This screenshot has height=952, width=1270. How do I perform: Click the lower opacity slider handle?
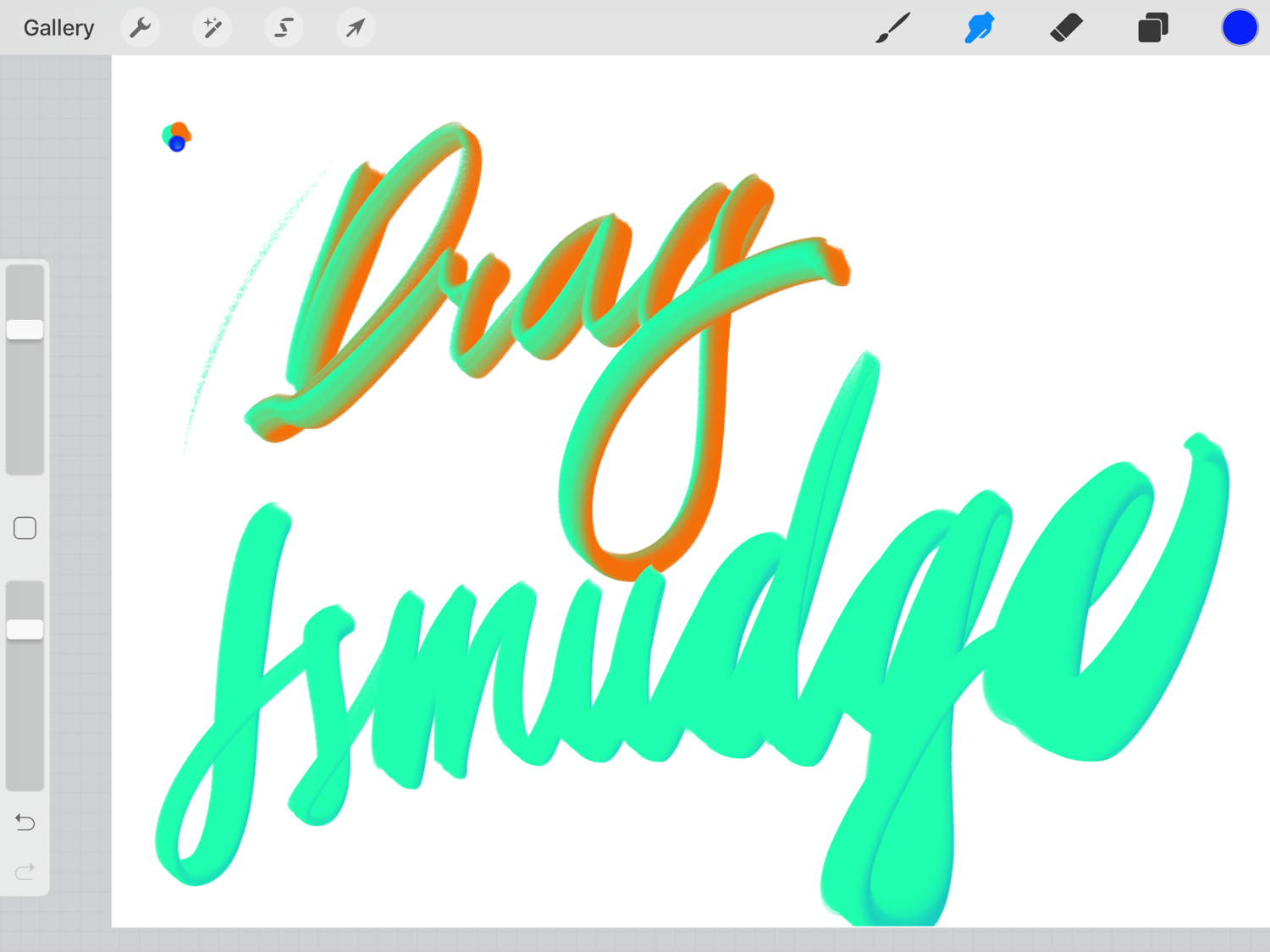25,629
